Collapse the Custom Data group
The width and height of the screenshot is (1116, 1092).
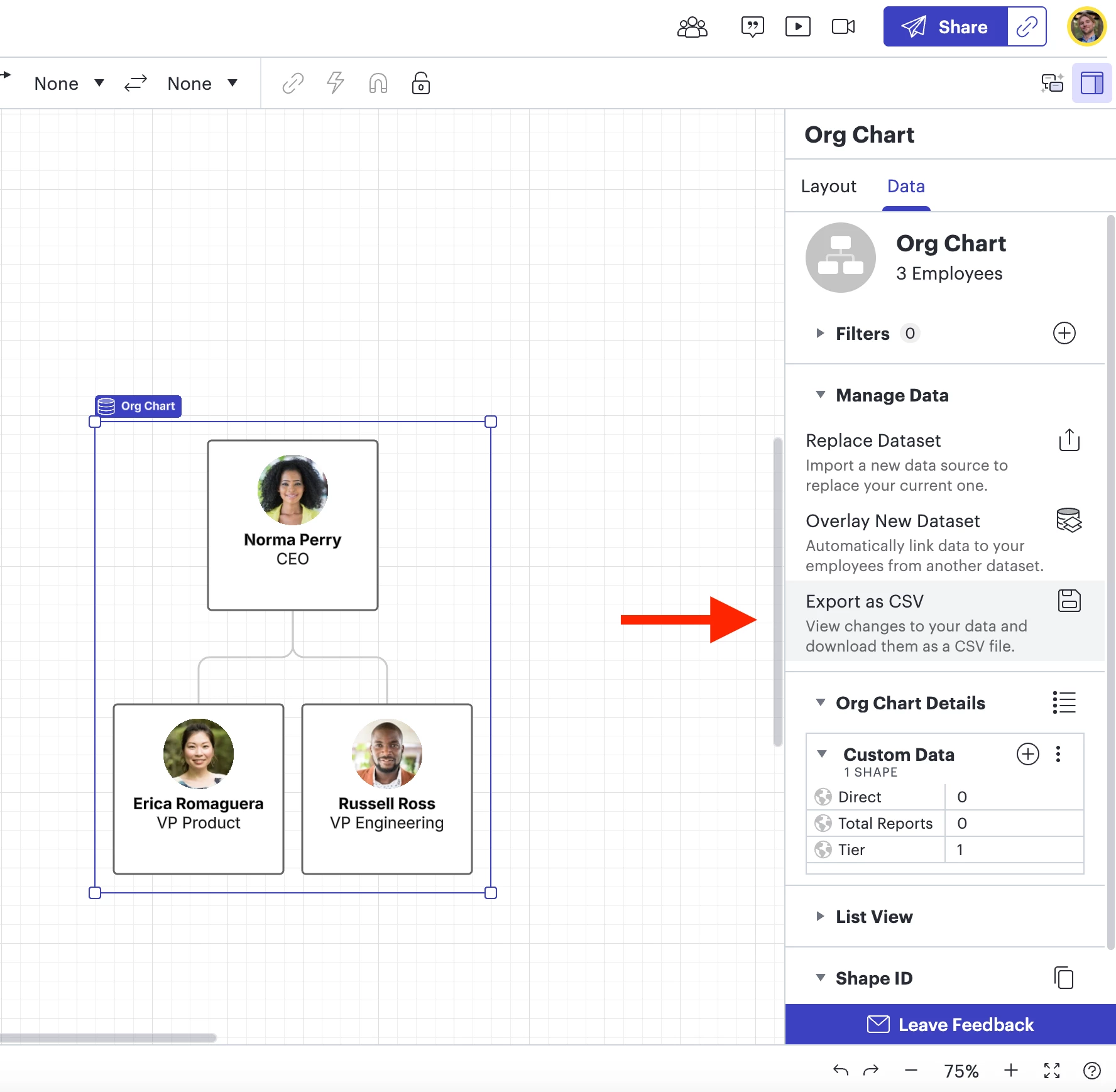[x=821, y=755]
